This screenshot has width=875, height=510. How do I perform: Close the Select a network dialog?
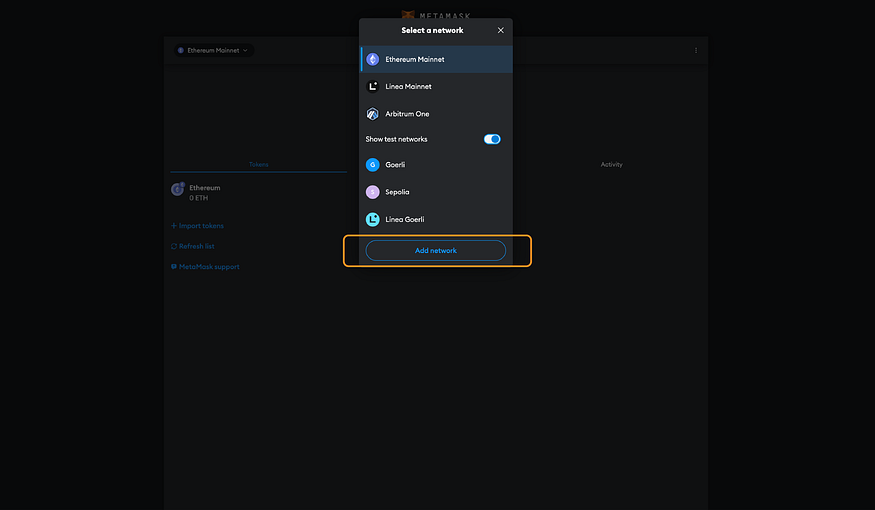(x=501, y=30)
